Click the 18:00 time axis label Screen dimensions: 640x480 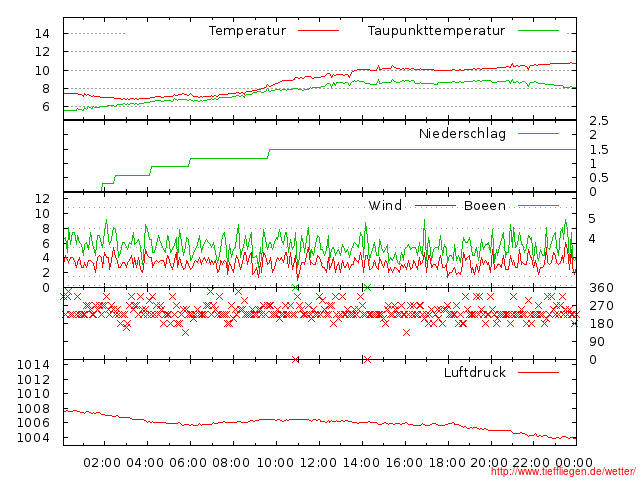[447, 463]
